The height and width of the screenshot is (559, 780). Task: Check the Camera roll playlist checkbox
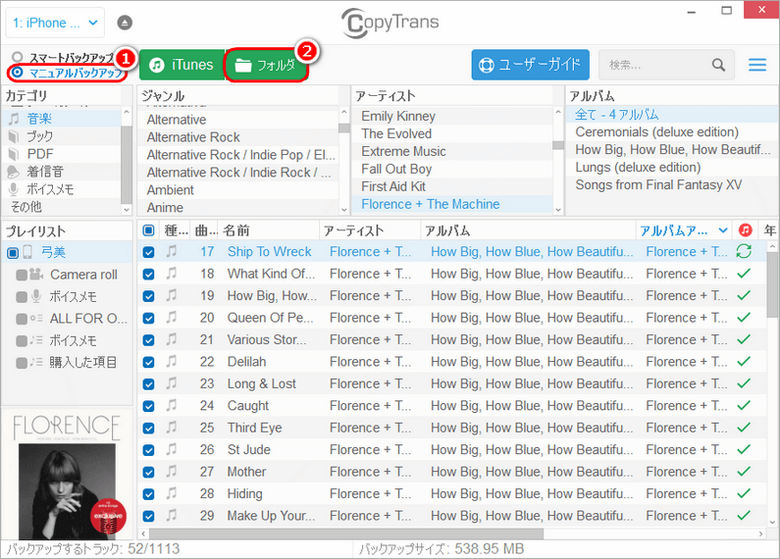(21, 275)
